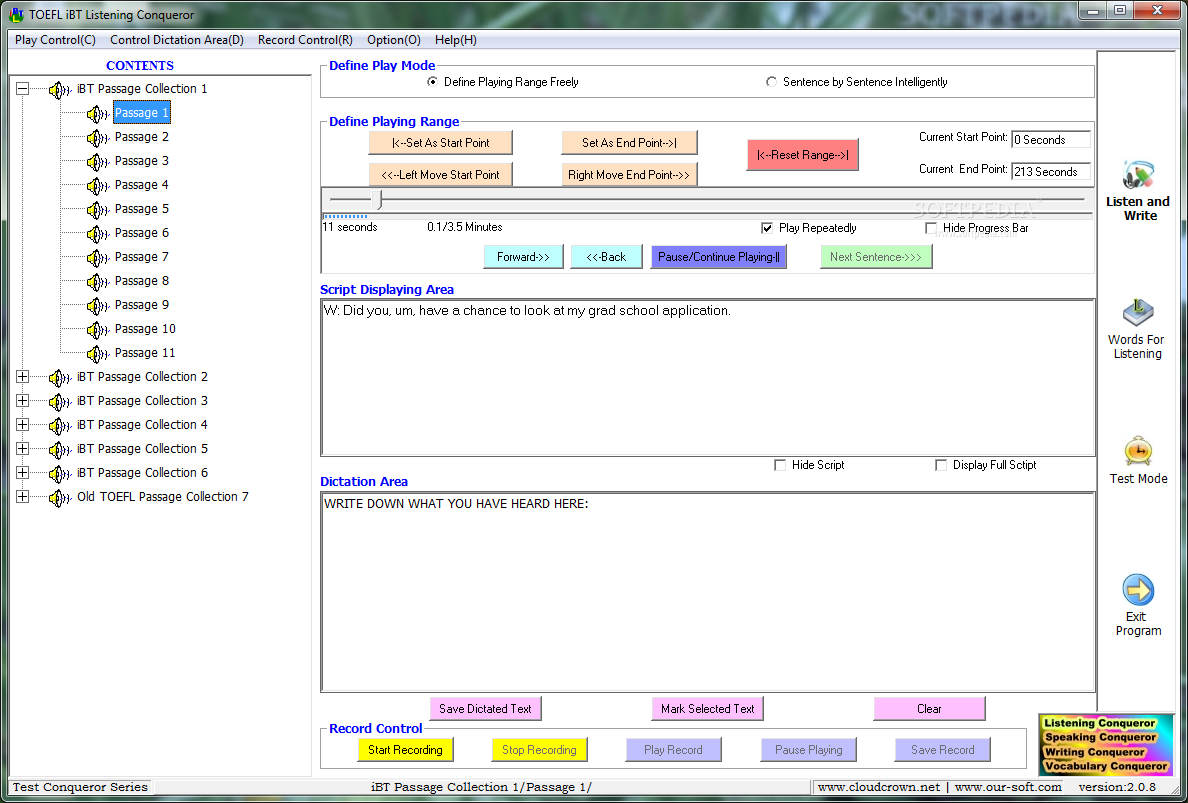Go back with the Back button
The height and width of the screenshot is (803, 1188).
tap(606, 257)
